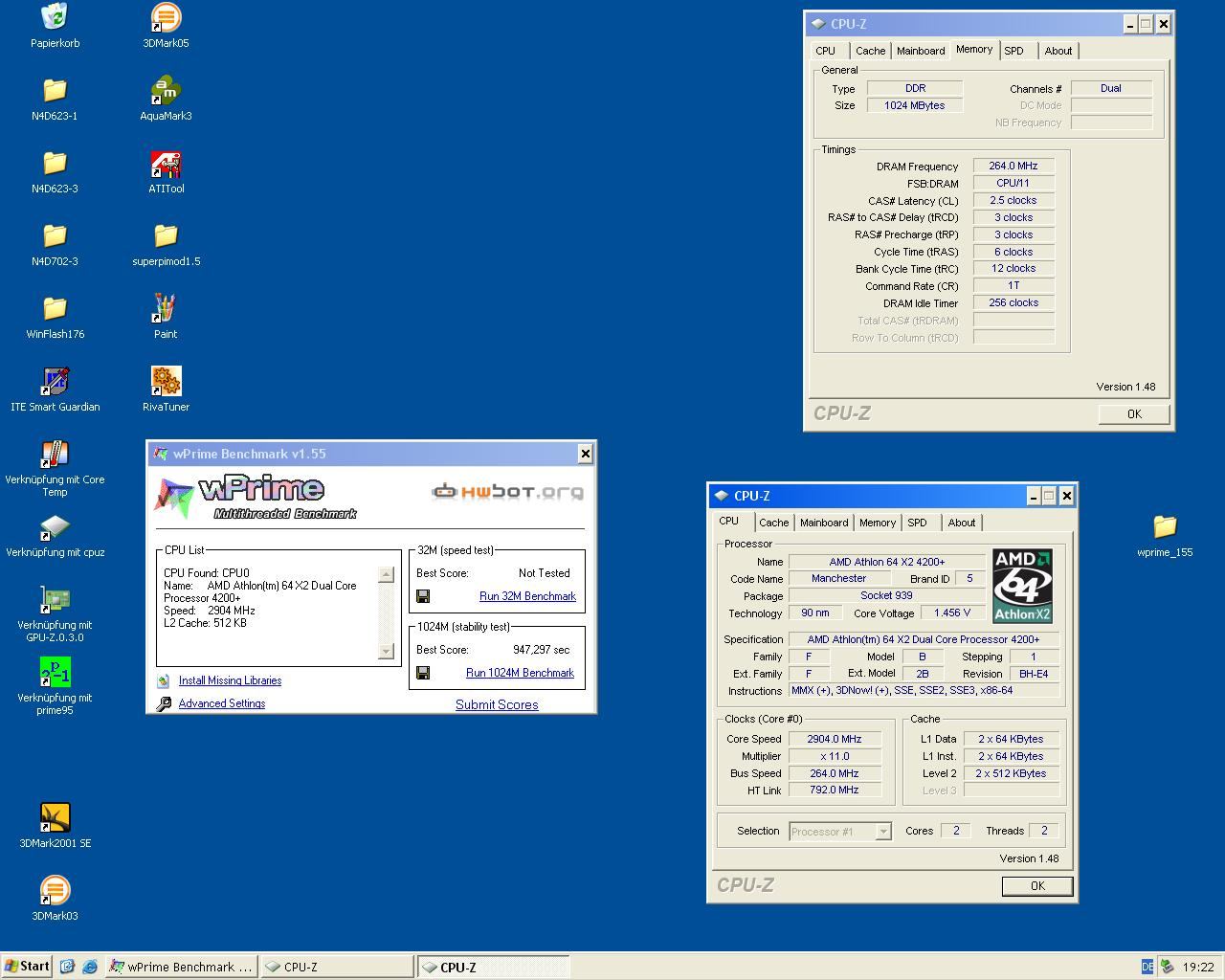Click the taskbar clock showing 19:22

(1198, 967)
